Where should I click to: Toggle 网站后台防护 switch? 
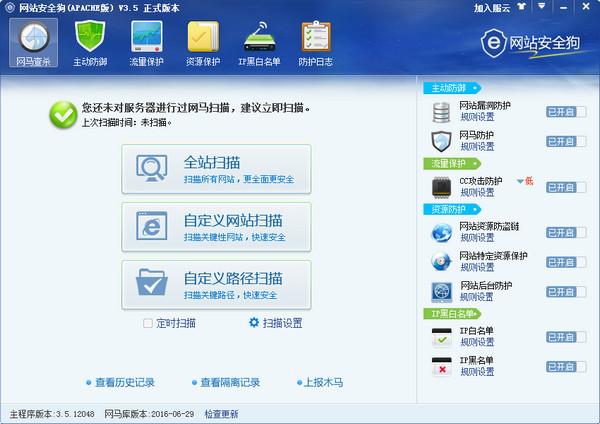coord(566,292)
